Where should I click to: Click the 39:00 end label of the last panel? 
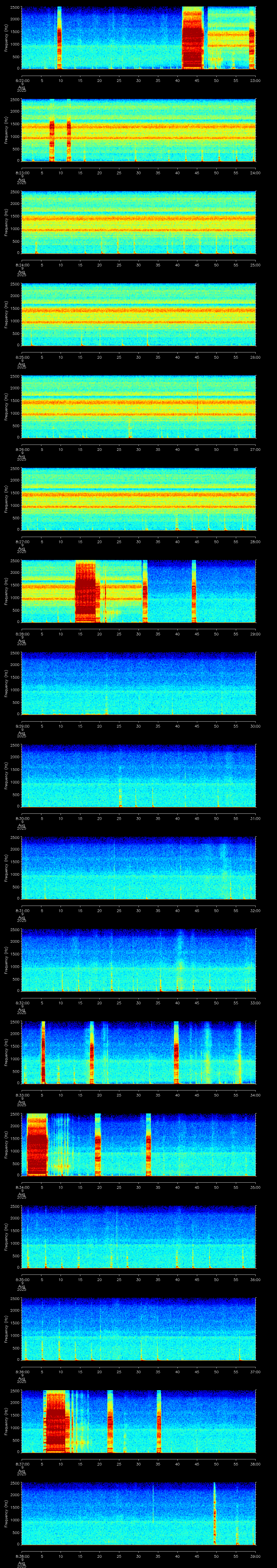pos(255,1556)
